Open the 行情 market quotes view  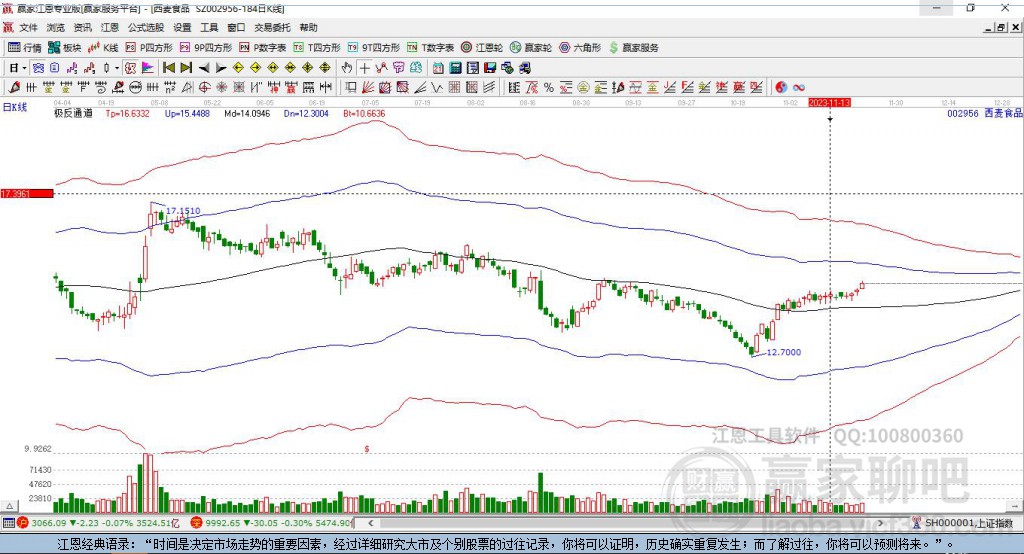(x=25, y=48)
